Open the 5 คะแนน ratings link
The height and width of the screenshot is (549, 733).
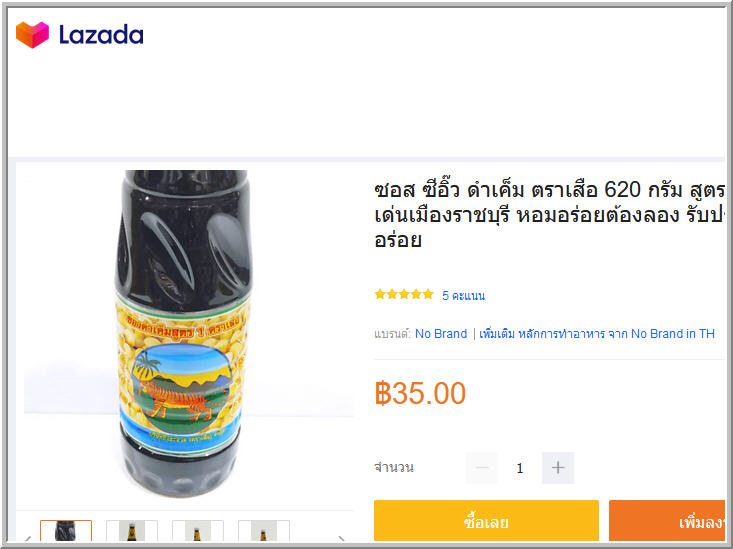[x=463, y=296]
